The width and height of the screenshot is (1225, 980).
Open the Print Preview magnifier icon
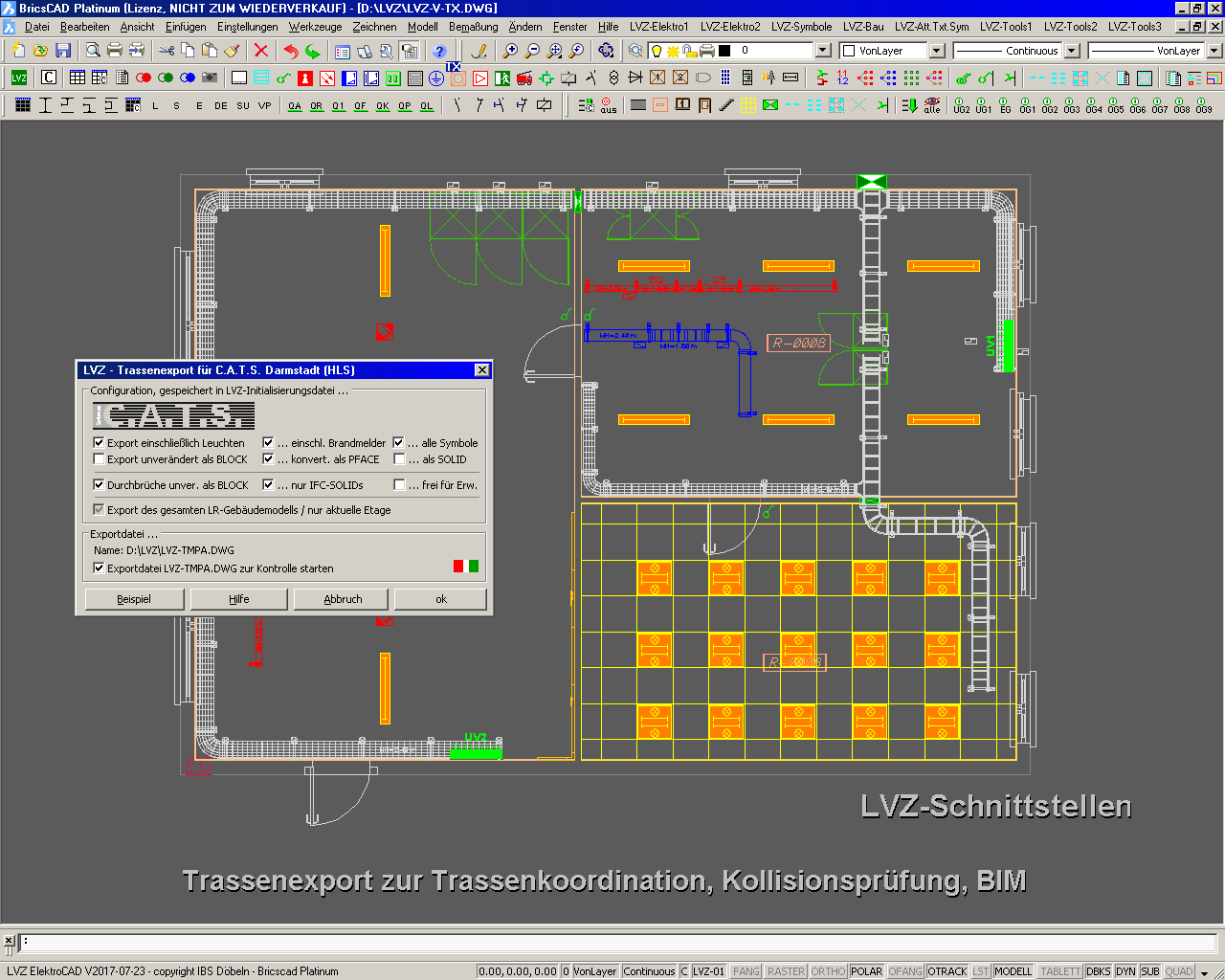click(x=93, y=51)
